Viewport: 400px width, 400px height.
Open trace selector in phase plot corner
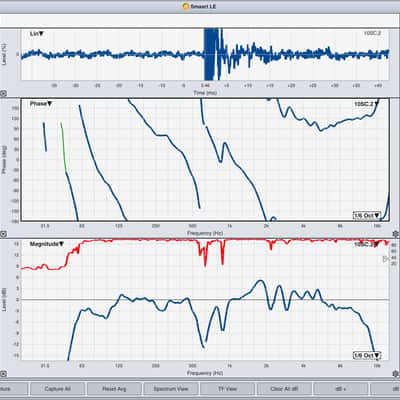(x=367, y=104)
